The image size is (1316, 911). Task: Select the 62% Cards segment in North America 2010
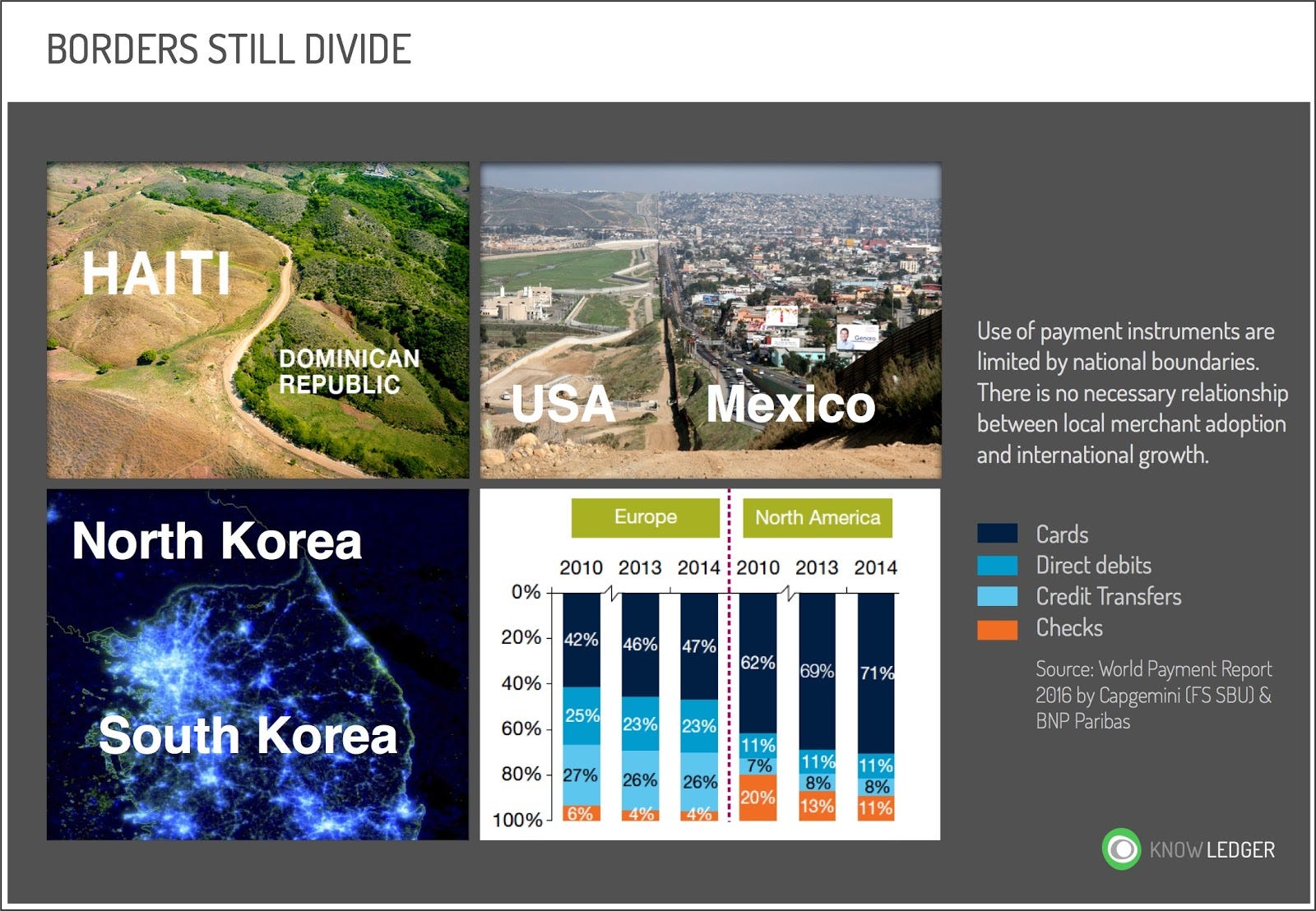pyautogui.click(x=758, y=663)
